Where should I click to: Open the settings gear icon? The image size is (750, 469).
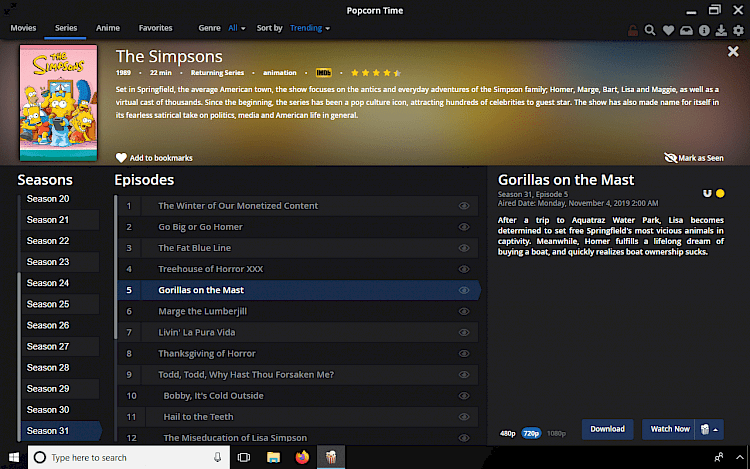(x=739, y=31)
